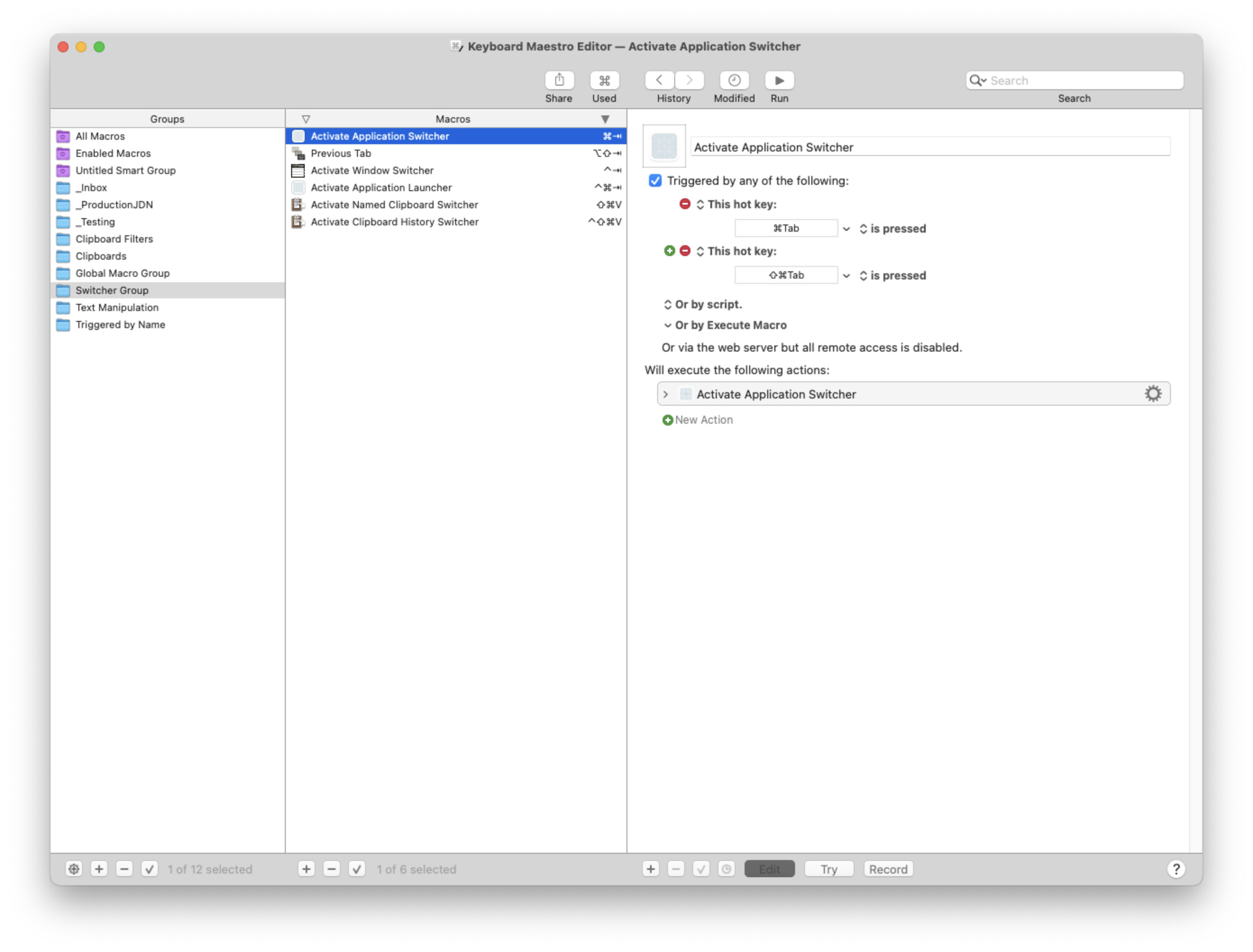Click the macro icon well
1253x952 pixels.
pyautogui.click(x=664, y=146)
